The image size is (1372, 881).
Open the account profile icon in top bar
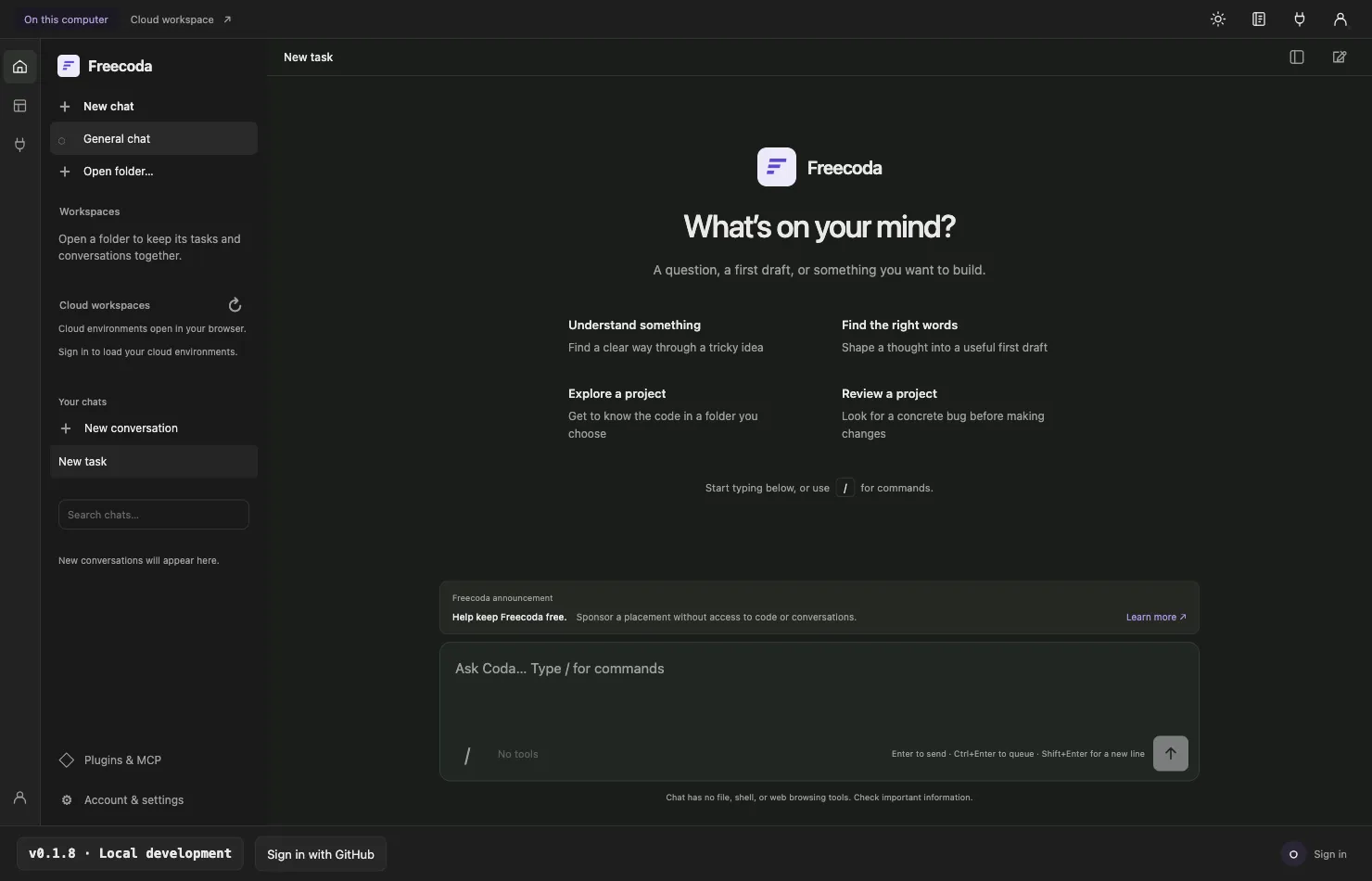(x=1340, y=19)
